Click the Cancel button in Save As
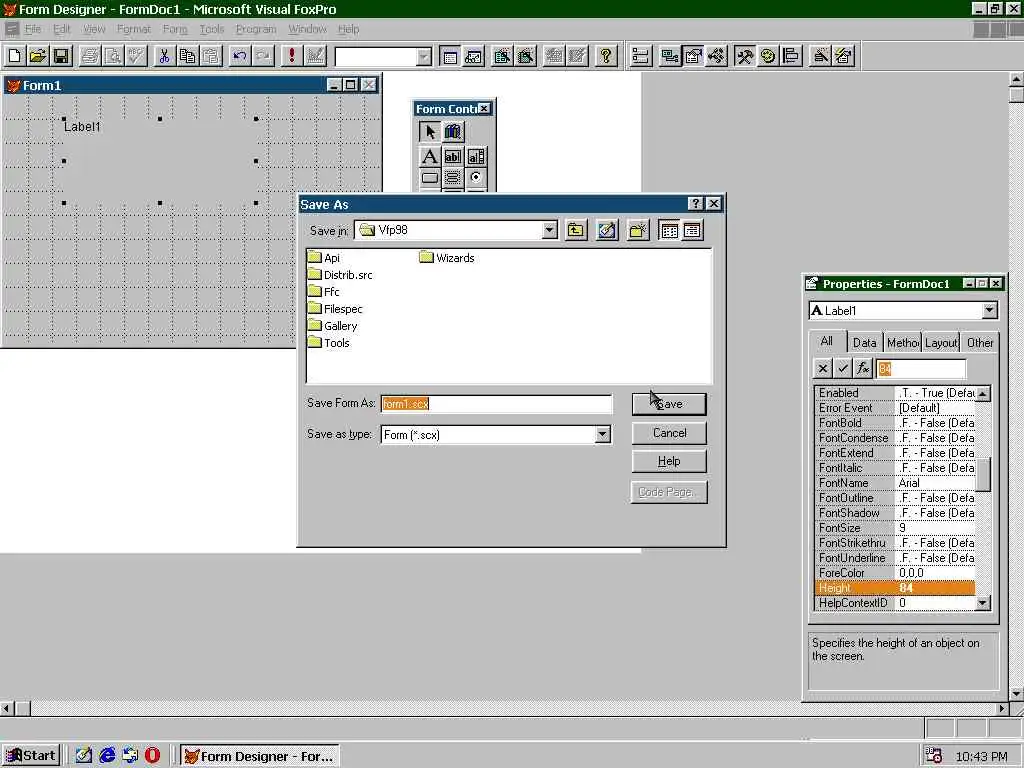 669,433
